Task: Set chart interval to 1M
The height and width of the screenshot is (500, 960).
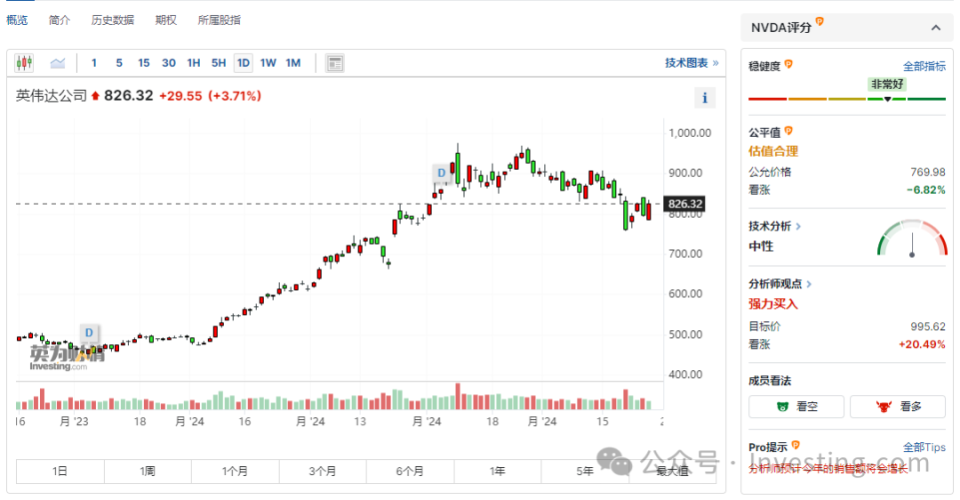Action: click(x=293, y=63)
